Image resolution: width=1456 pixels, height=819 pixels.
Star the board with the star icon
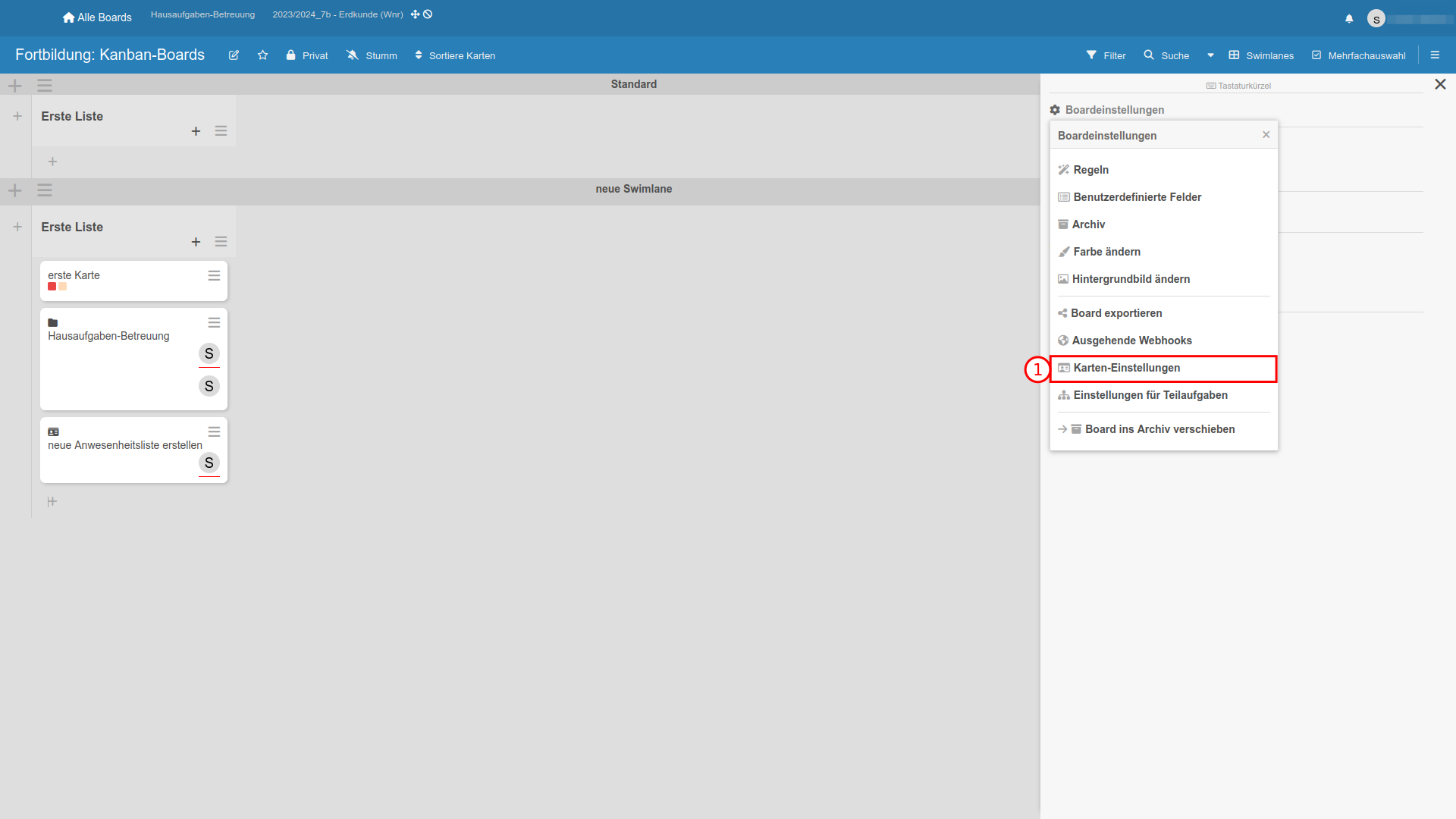[x=262, y=55]
